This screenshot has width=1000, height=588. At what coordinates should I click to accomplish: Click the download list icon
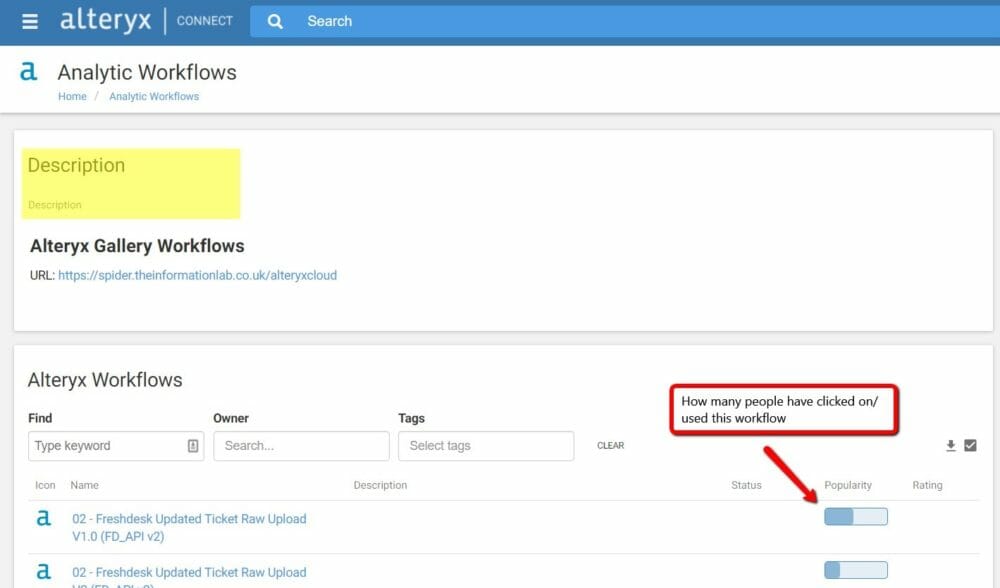coord(950,446)
